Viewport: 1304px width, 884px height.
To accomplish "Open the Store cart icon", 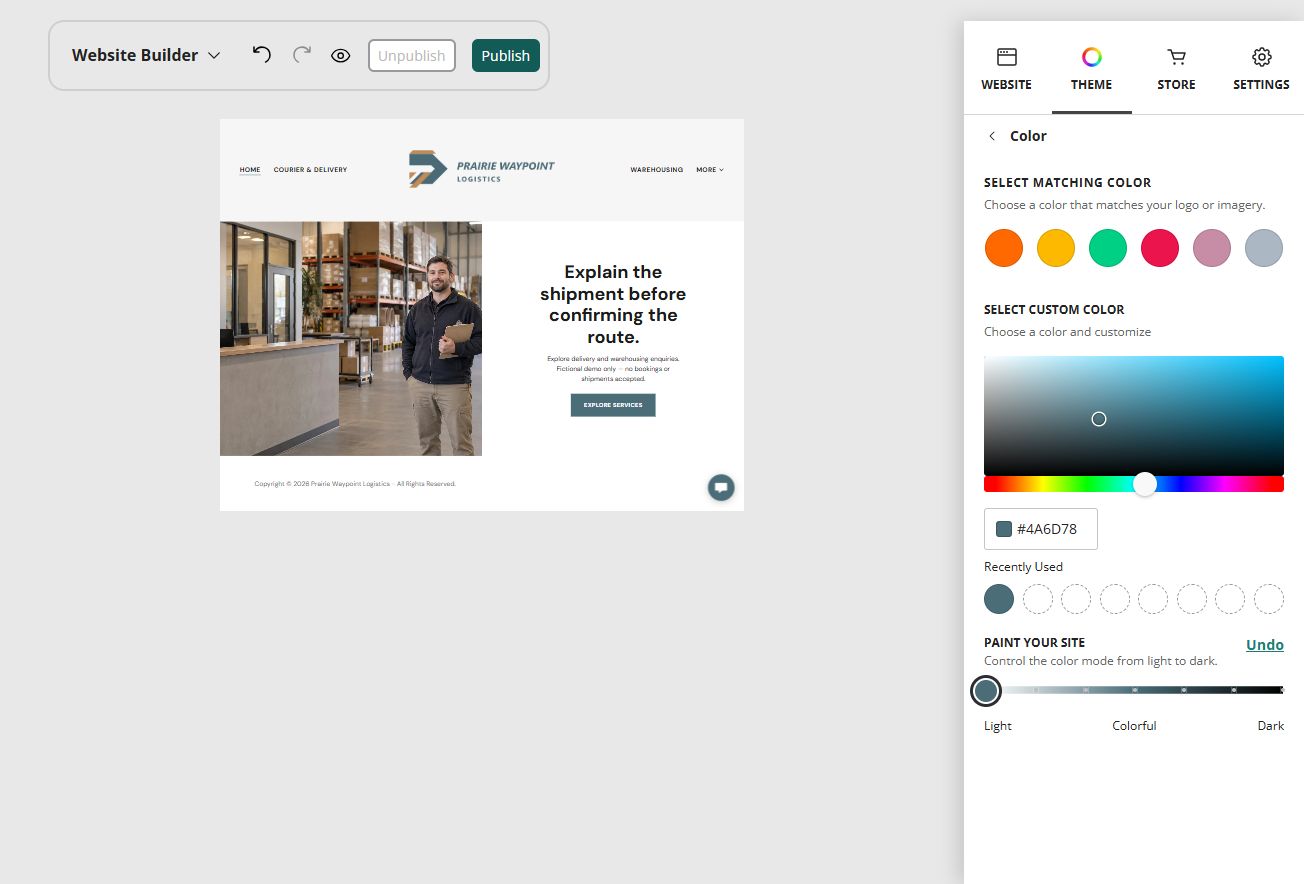I will (x=1176, y=57).
